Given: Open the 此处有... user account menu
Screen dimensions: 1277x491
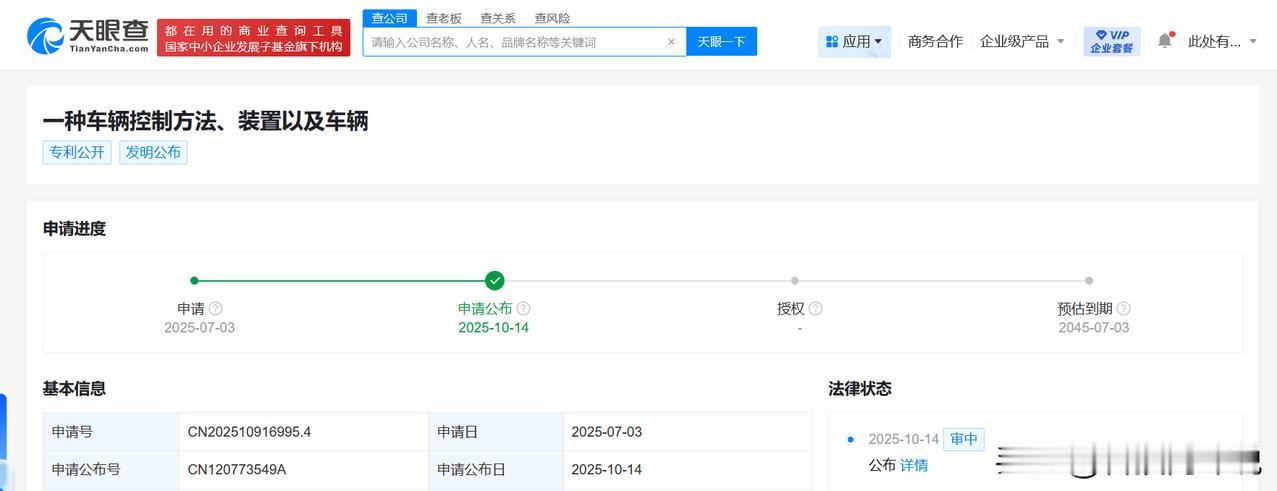Looking at the screenshot, I should click(x=1222, y=41).
